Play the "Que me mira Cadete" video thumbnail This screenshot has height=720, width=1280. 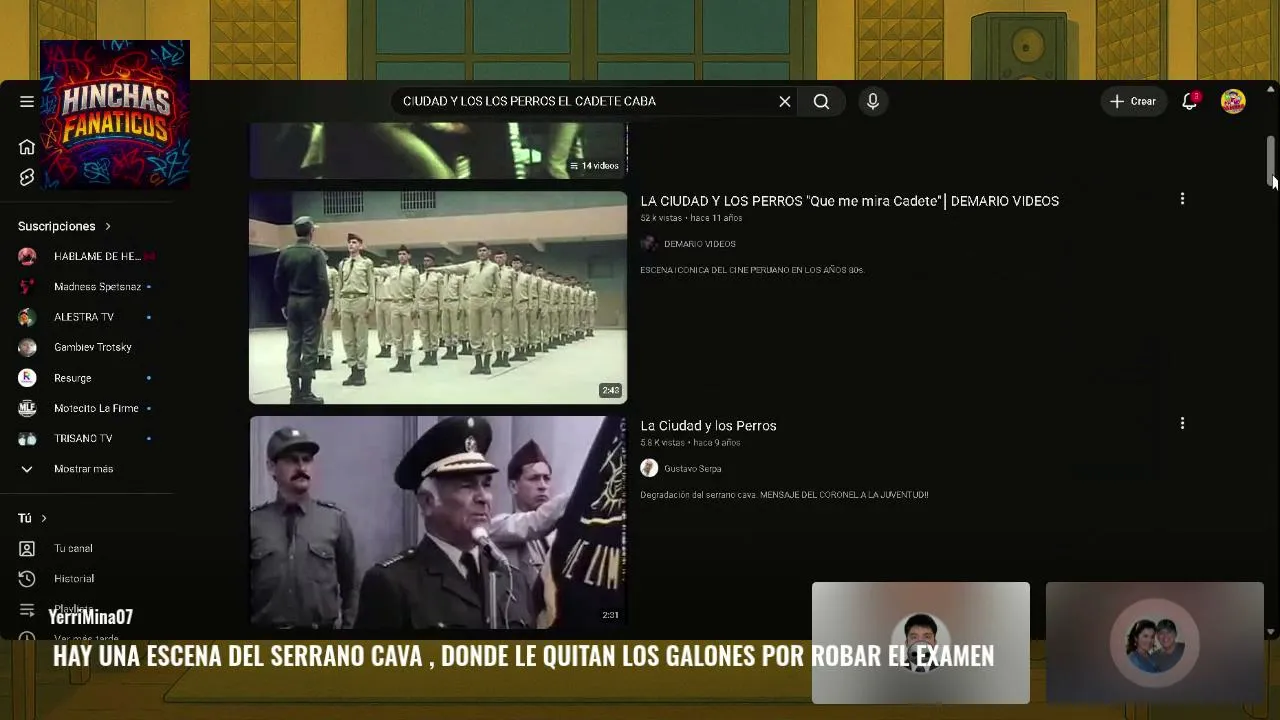(438, 297)
